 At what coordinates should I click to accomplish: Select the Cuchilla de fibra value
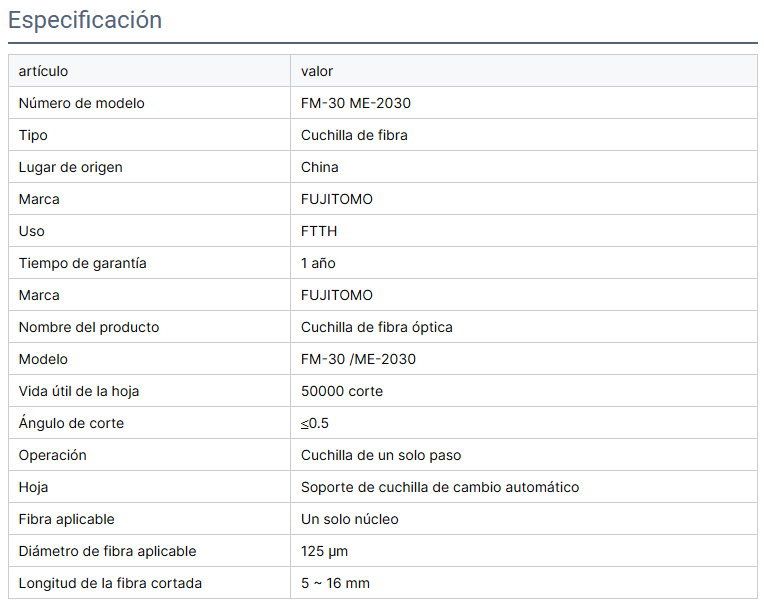point(354,135)
